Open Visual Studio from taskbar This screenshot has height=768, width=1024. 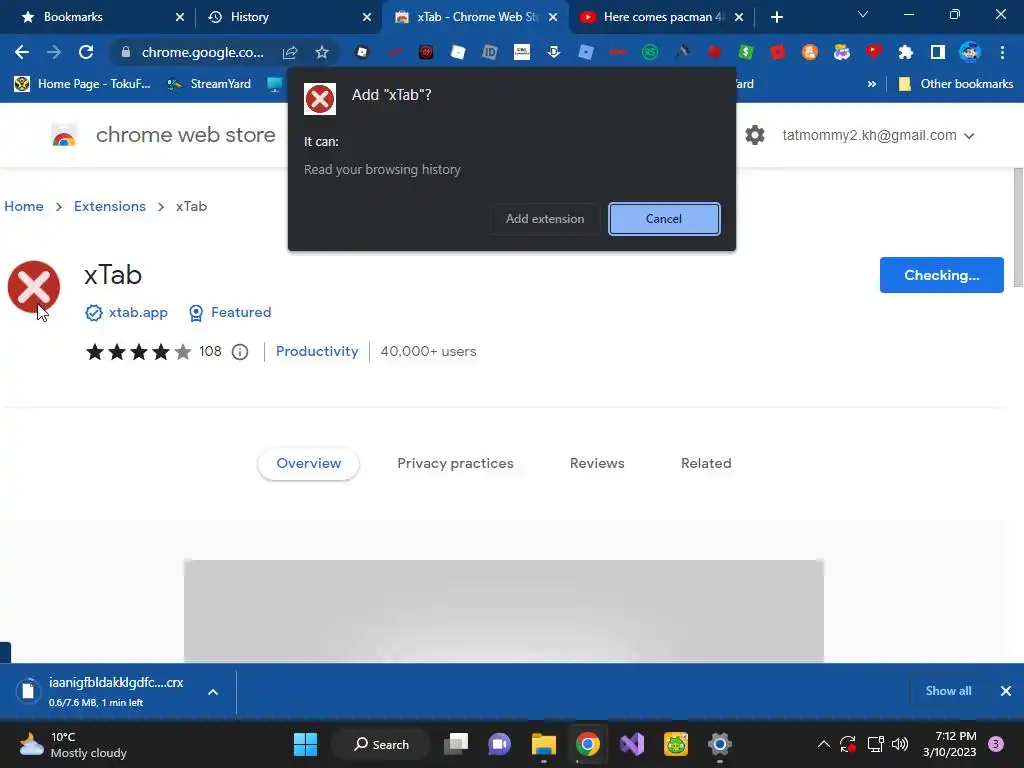632,744
